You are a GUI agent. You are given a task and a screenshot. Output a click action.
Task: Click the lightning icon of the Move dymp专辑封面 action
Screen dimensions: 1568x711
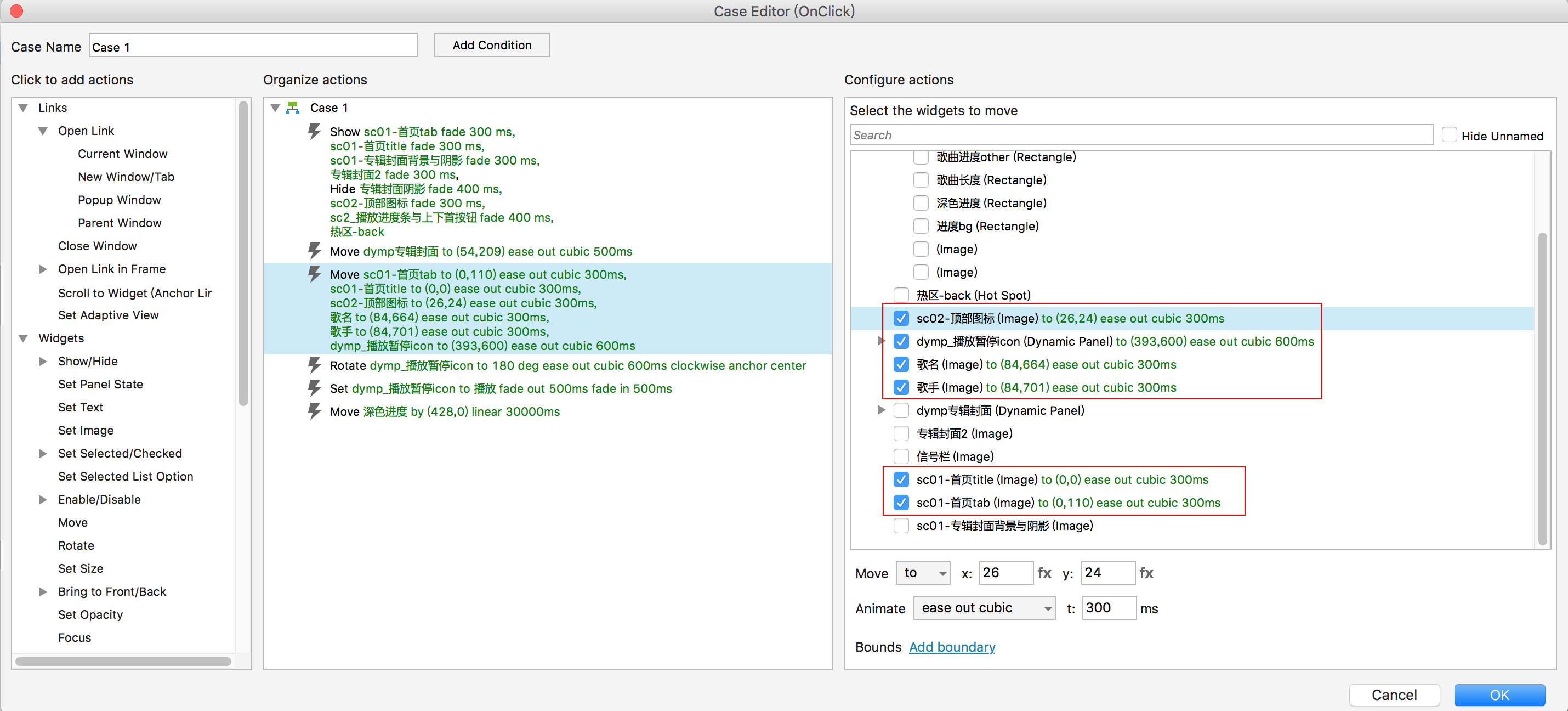(314, 251)
